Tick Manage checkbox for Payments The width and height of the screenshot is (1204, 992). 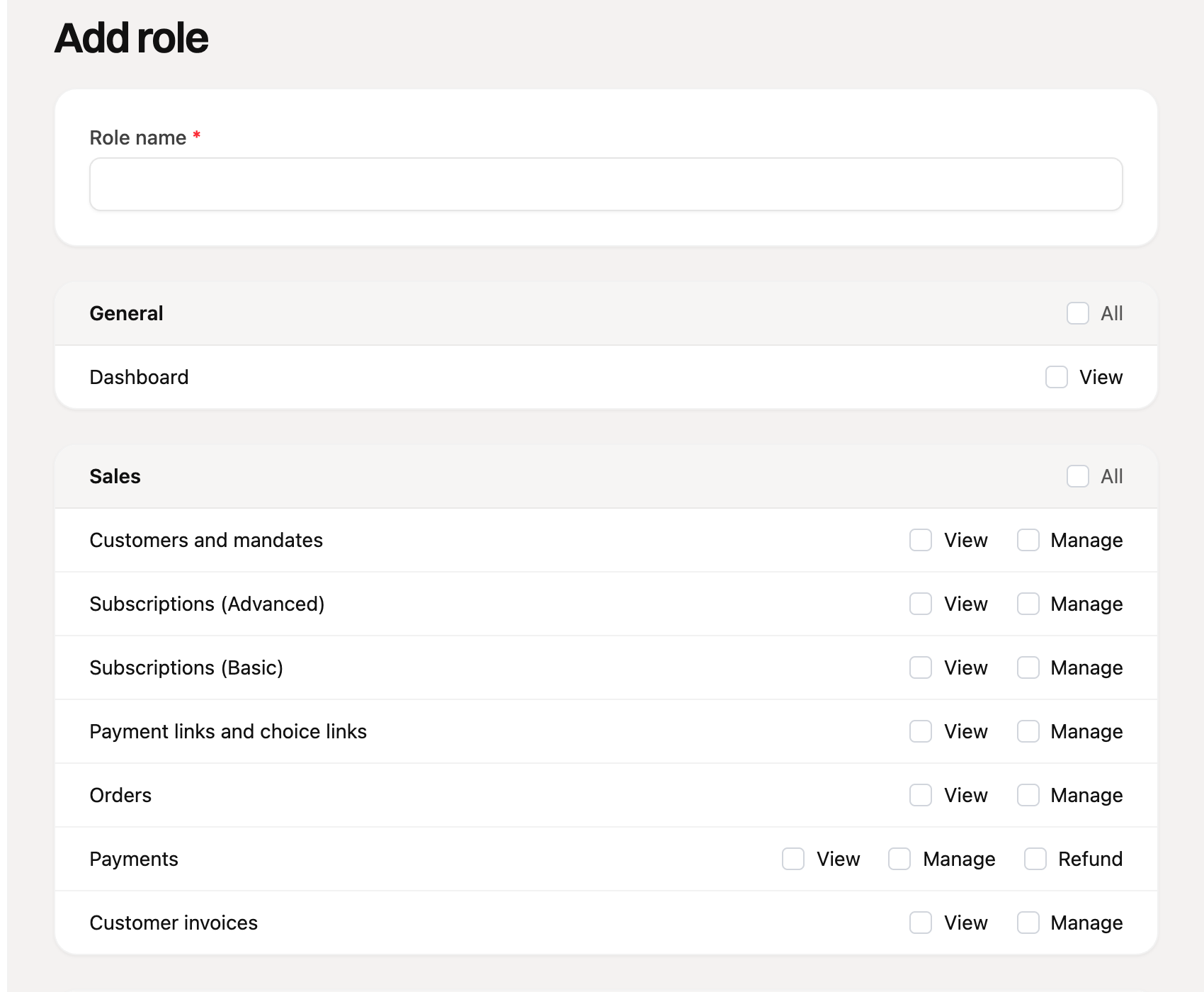point(899,859)
